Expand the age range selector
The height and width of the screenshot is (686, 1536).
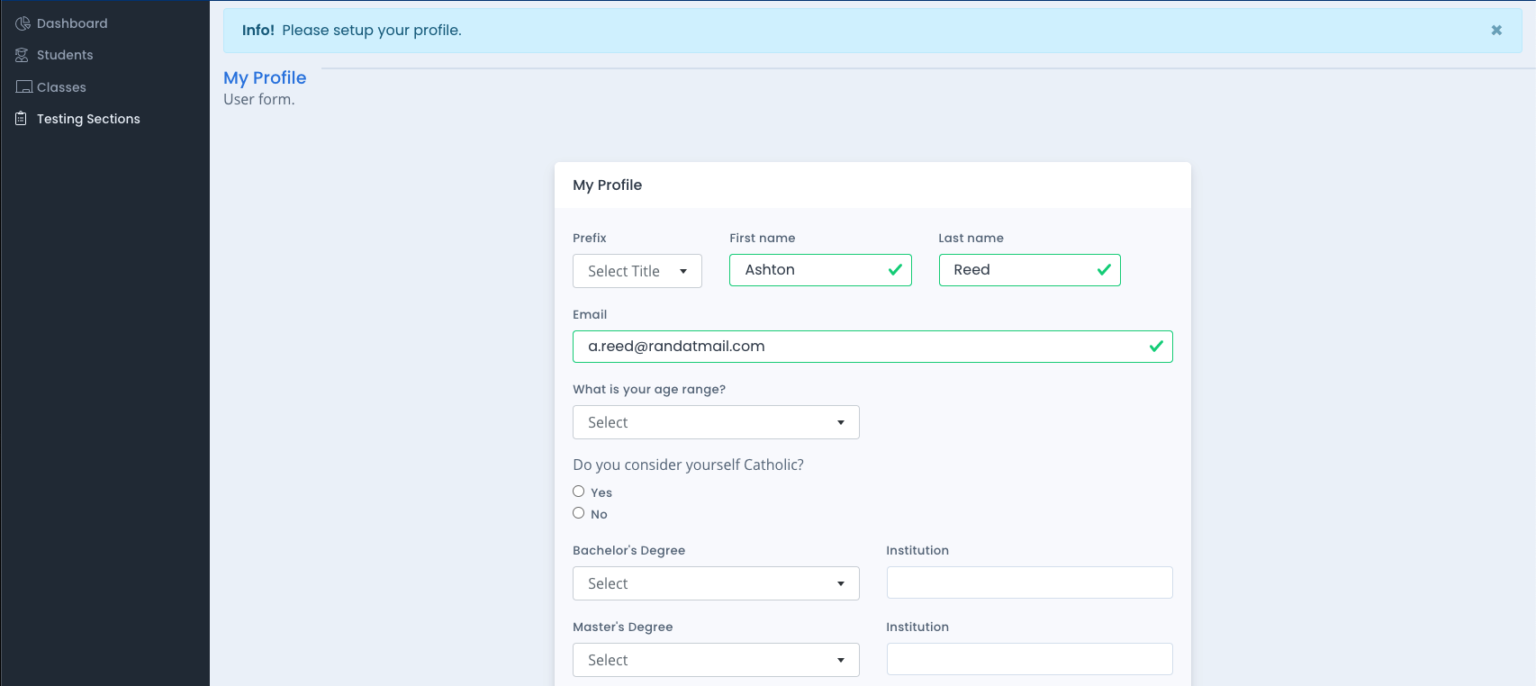pyautogui.click(x=715, y=422)
